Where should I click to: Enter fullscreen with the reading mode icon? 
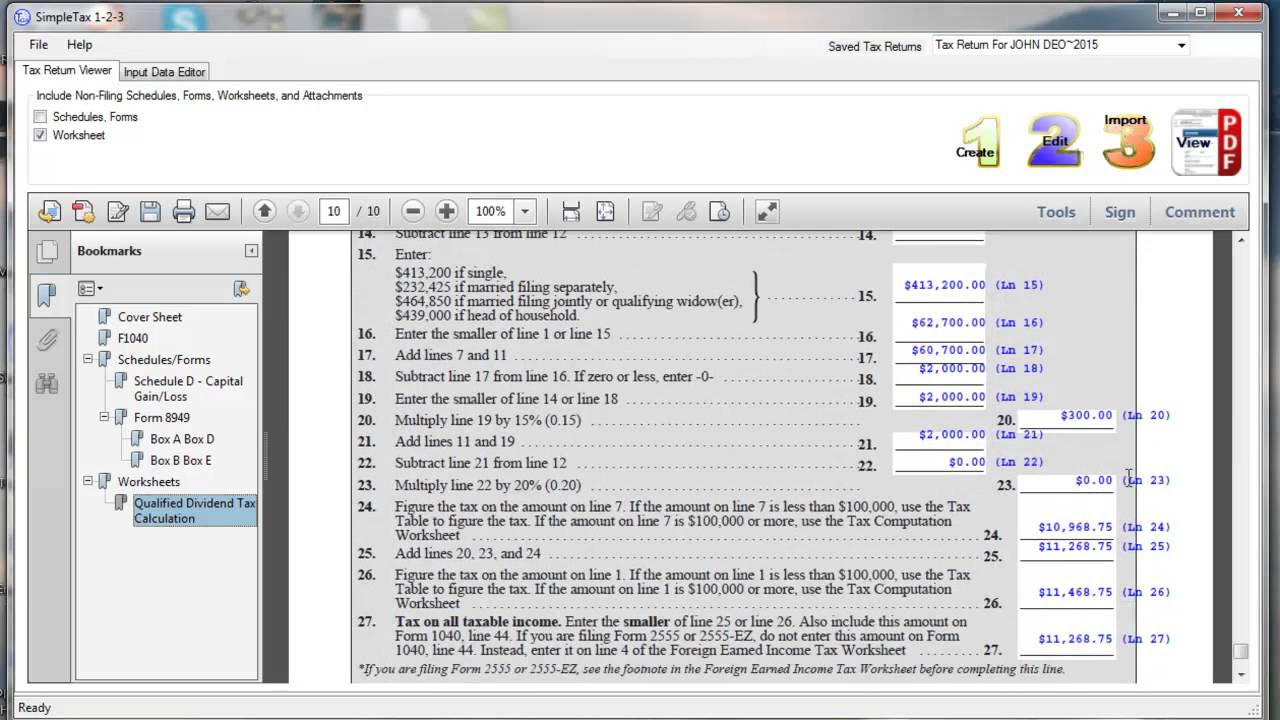(767, 211)
